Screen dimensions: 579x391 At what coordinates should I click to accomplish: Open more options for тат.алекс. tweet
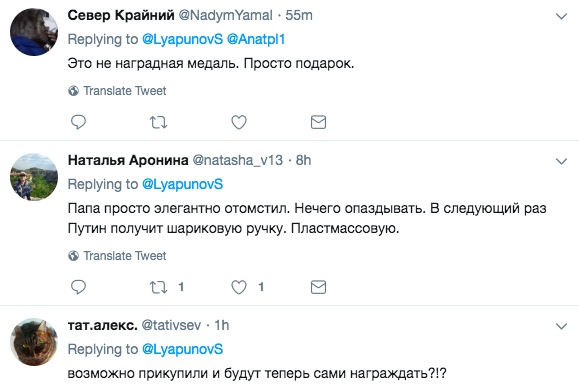coord(561,326)
